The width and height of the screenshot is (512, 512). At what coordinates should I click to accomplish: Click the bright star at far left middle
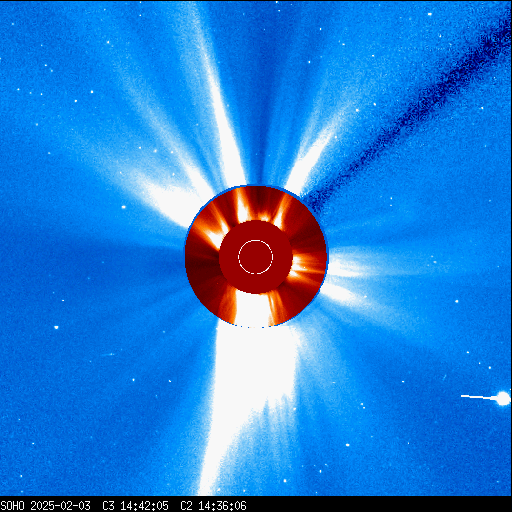[x=56, y=327]
